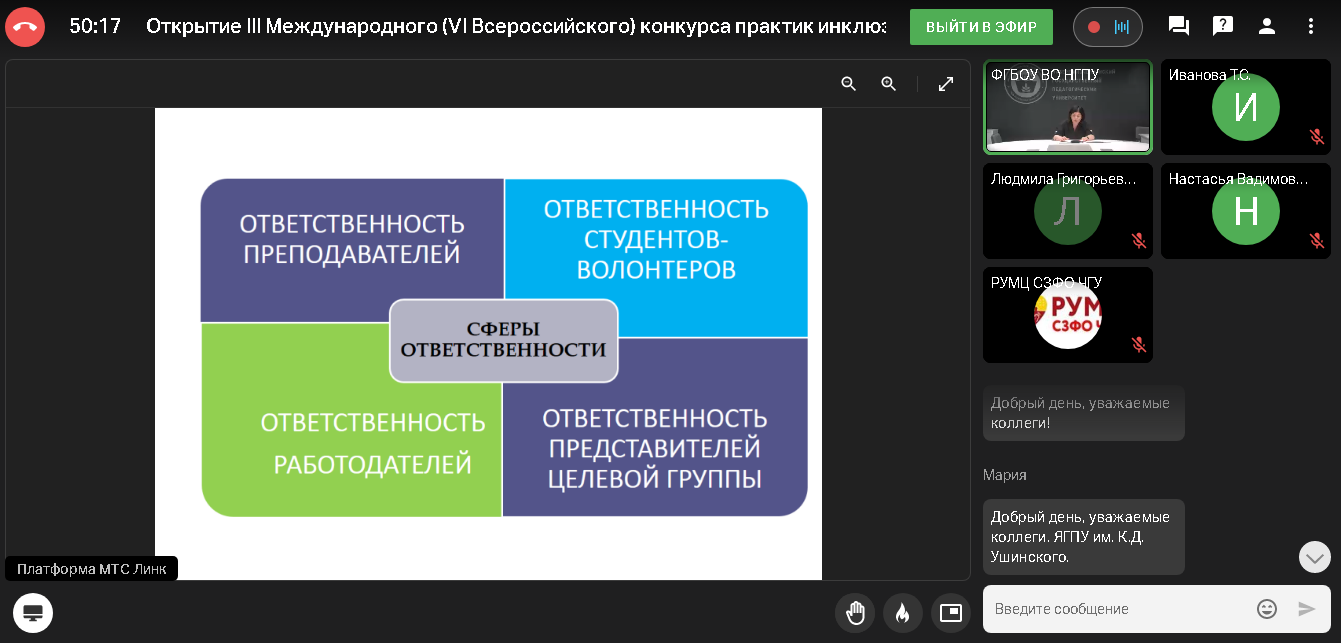Expand presentation to fullscreen

click(946, 84)
